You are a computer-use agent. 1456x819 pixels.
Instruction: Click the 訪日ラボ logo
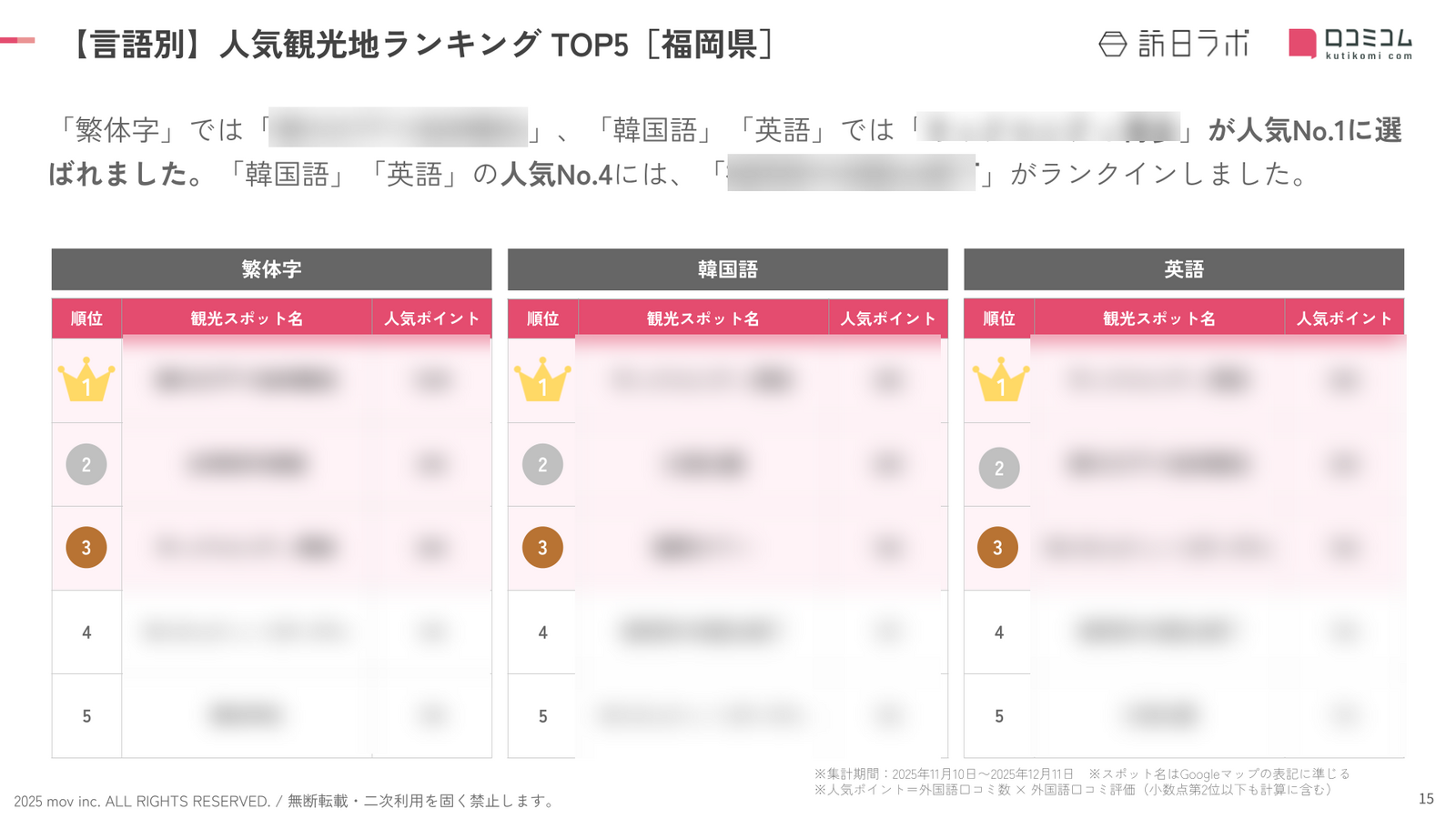click(1174, 44)
